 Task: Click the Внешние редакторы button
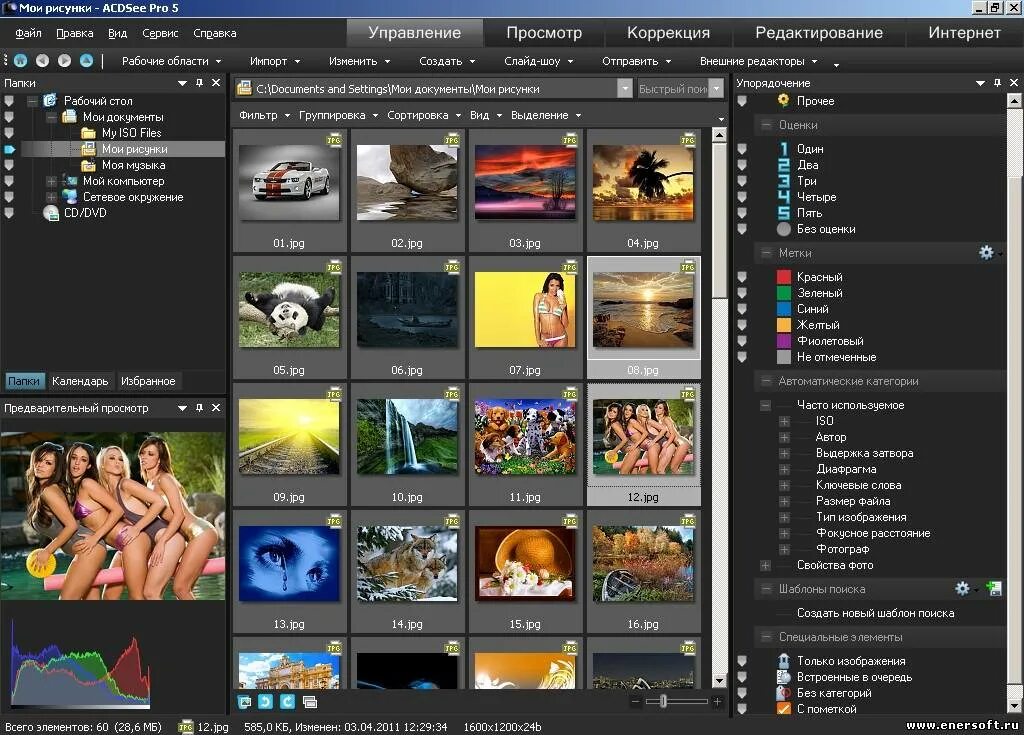758,61
